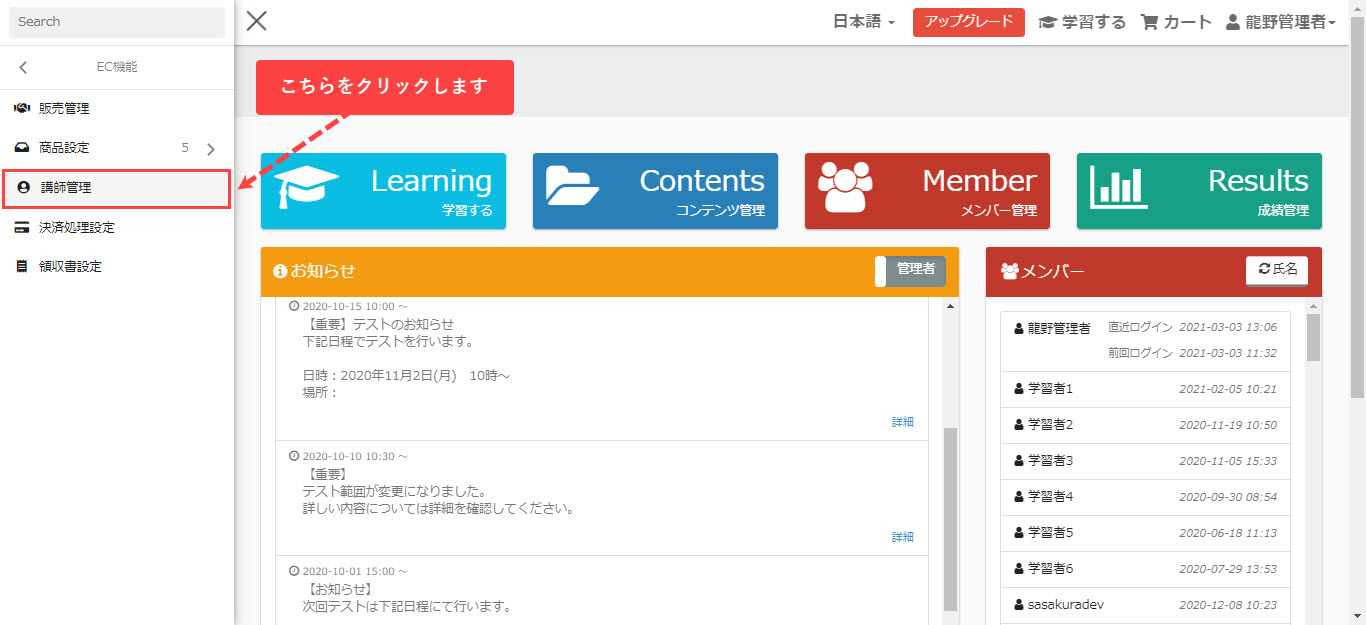The image size is (1366, 625).
Task: Click the credit card icon for 決済処理設定
Action: [x=22, y=228]
